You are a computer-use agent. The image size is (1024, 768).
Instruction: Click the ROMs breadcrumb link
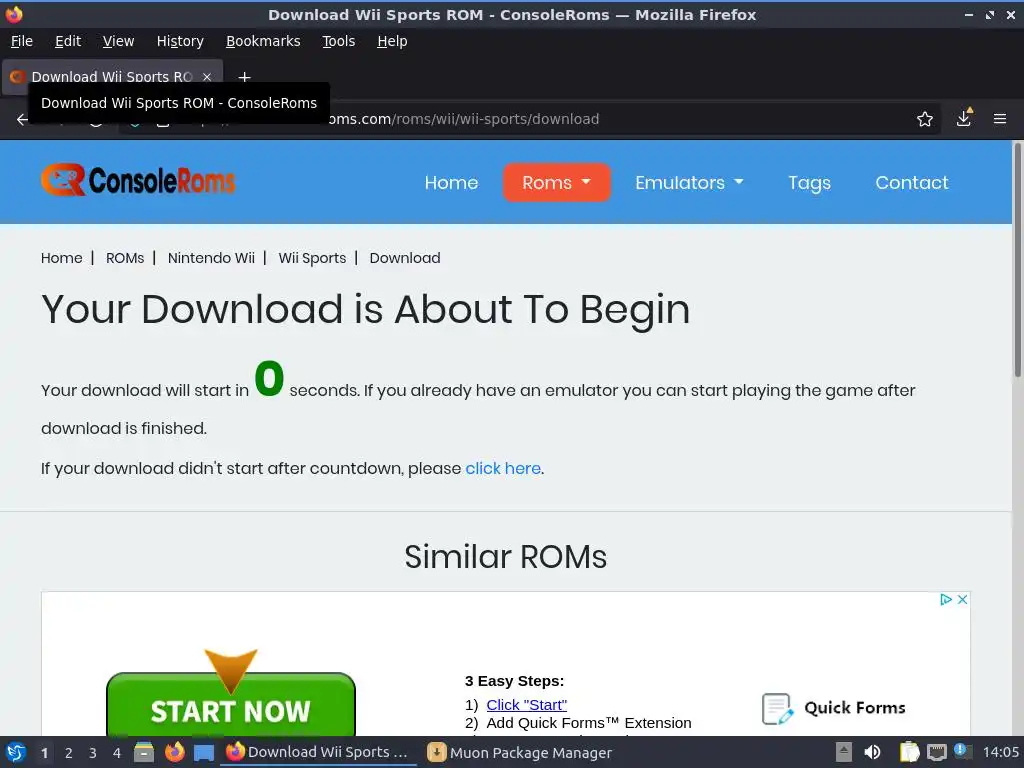125,258
